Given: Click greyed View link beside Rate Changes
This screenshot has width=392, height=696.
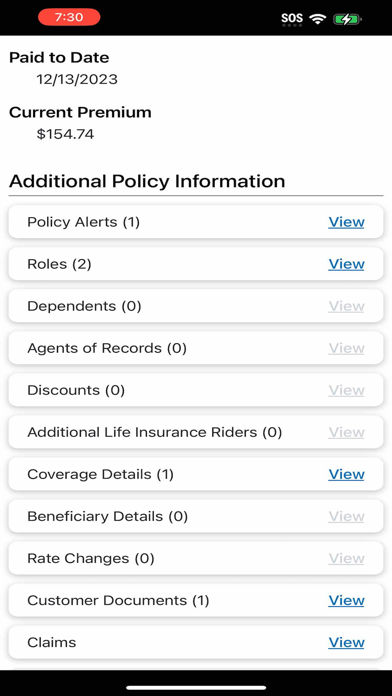Looking at the screenshot, I should click(x=346, y=558).
